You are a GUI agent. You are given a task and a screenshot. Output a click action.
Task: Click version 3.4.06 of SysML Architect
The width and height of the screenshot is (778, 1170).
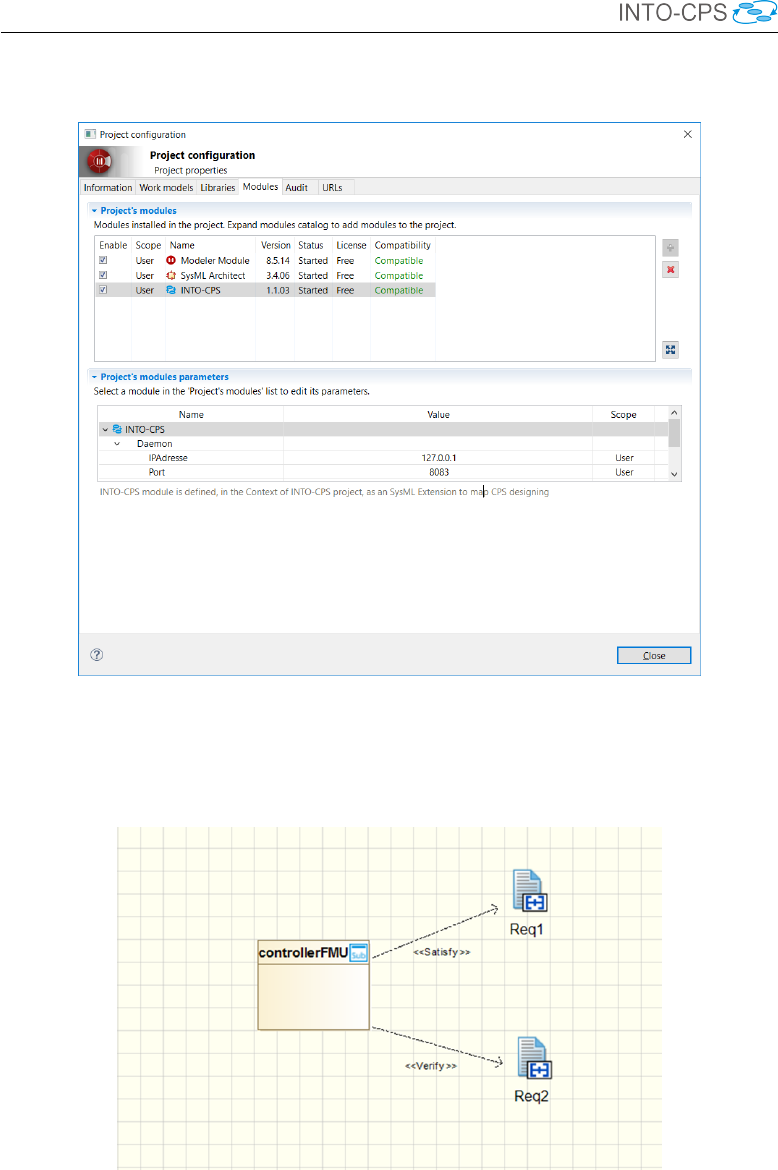(x=277, y=276)
